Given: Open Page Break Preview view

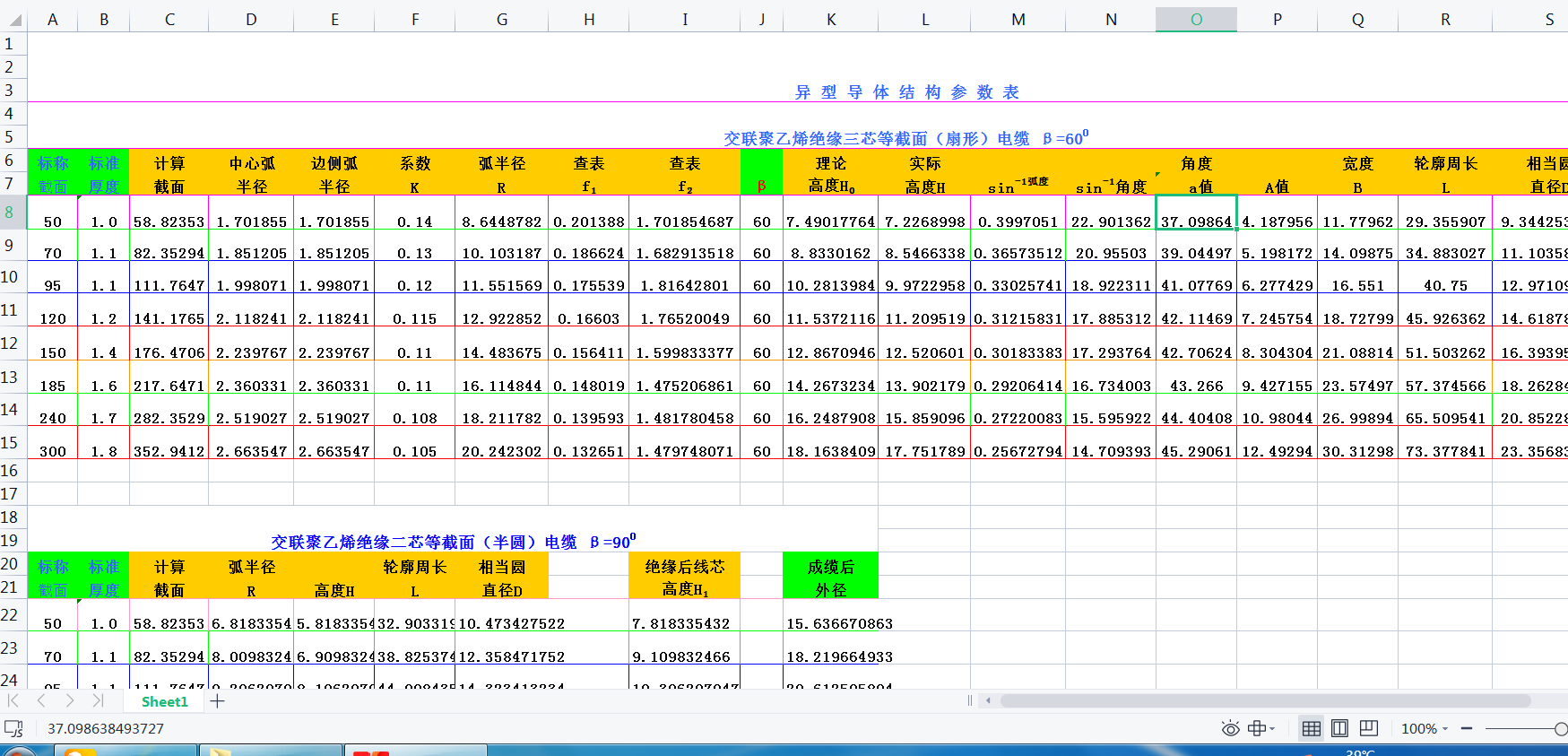Looking at the screenshot, I should click(x=1368, y=728).
